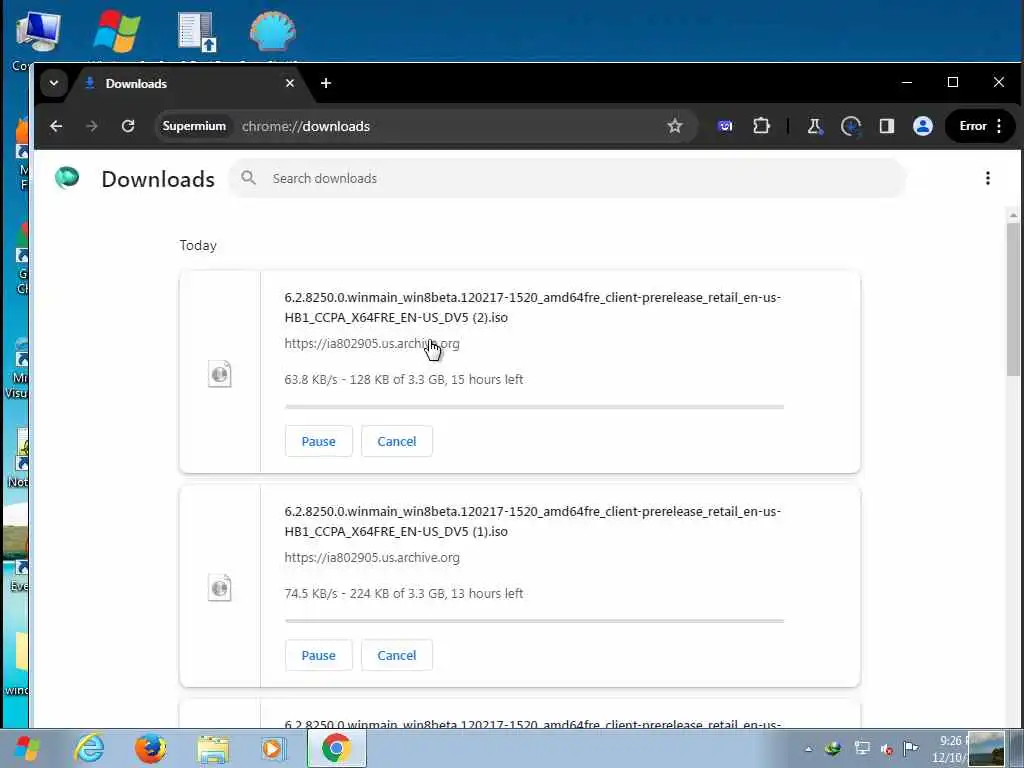Image resolution: width=1024 pixels, height=768 pixels.
Task: Click the purple extension icon in toolbar
Action: [x=725, y=126]
